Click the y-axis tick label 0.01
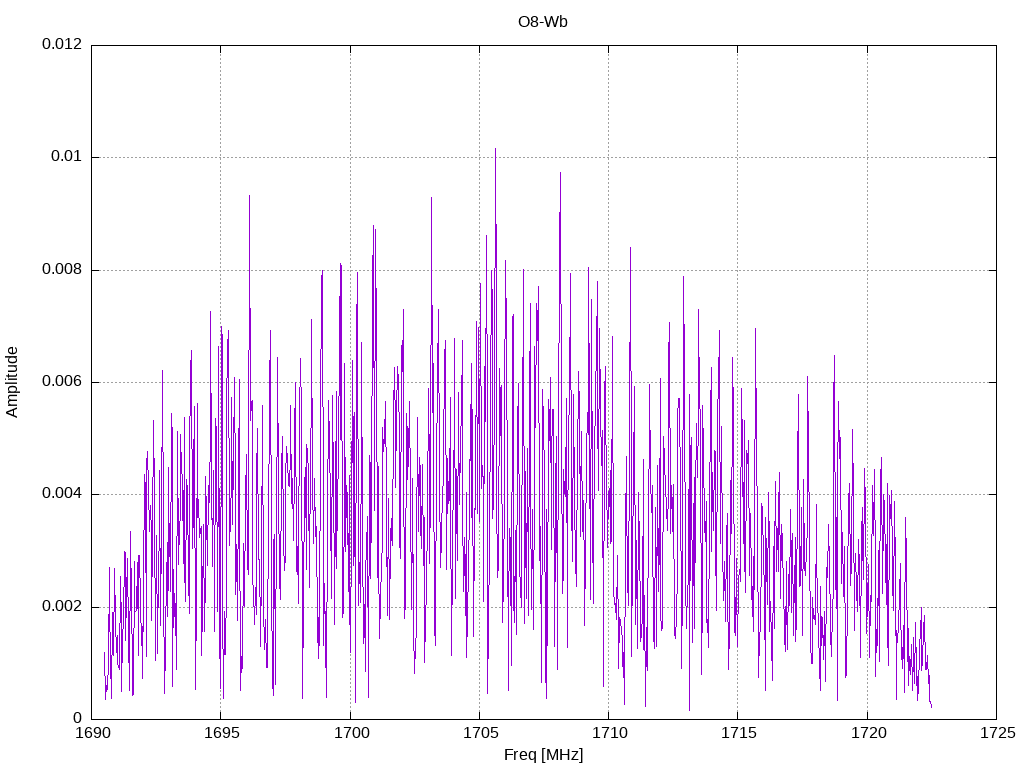The height and width of the screenshot is (768, 1024). [x=67, y=156]
